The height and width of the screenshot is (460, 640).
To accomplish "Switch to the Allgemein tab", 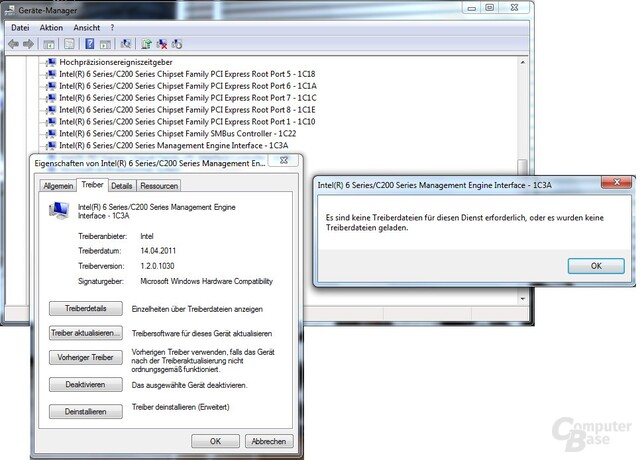I will (x=58, y=186).
